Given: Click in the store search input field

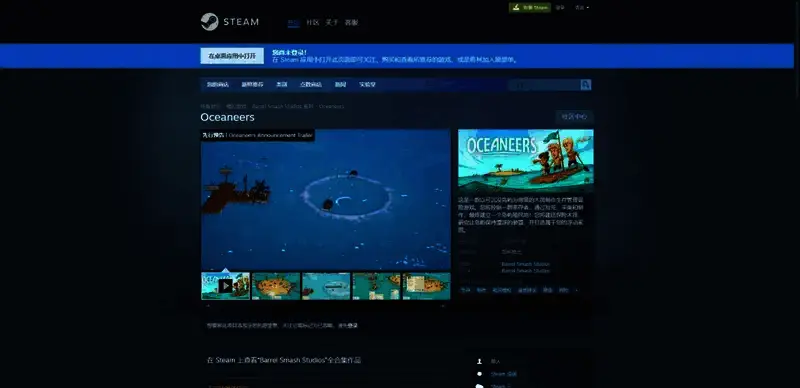Looking at the screenshot, I should click(x=544, y=85).
